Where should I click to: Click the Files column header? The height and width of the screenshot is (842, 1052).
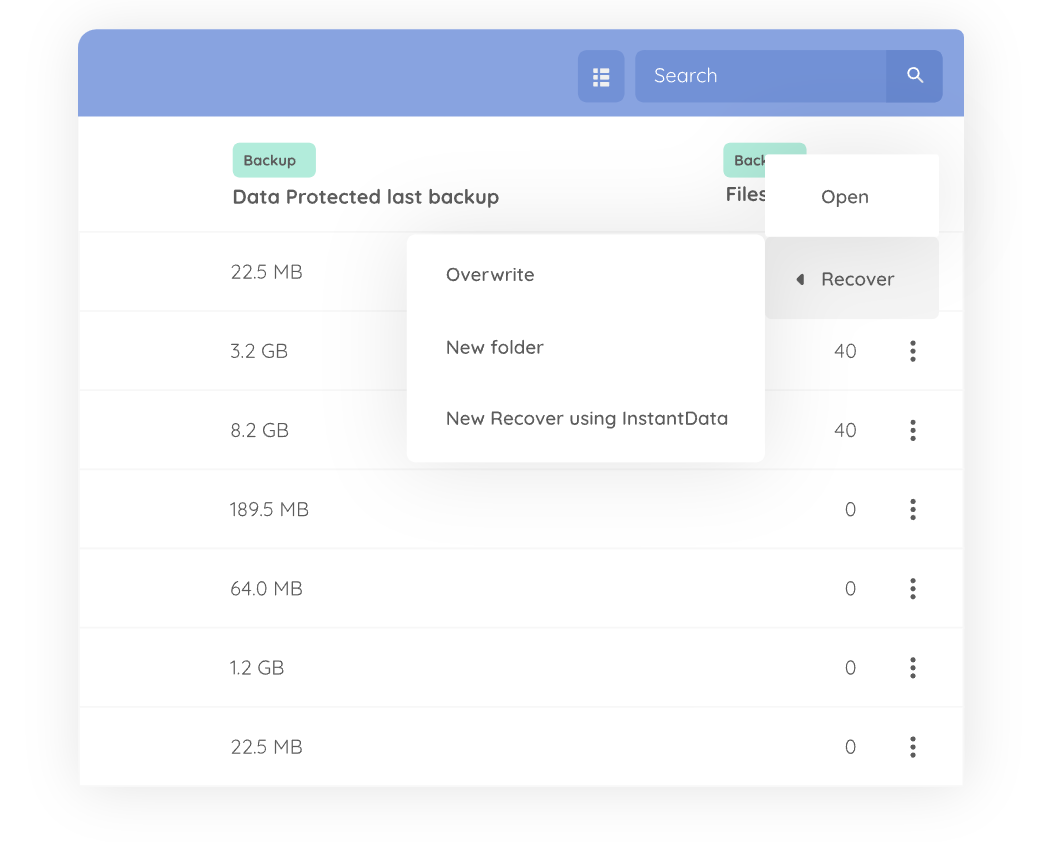[x=745, y=195]
